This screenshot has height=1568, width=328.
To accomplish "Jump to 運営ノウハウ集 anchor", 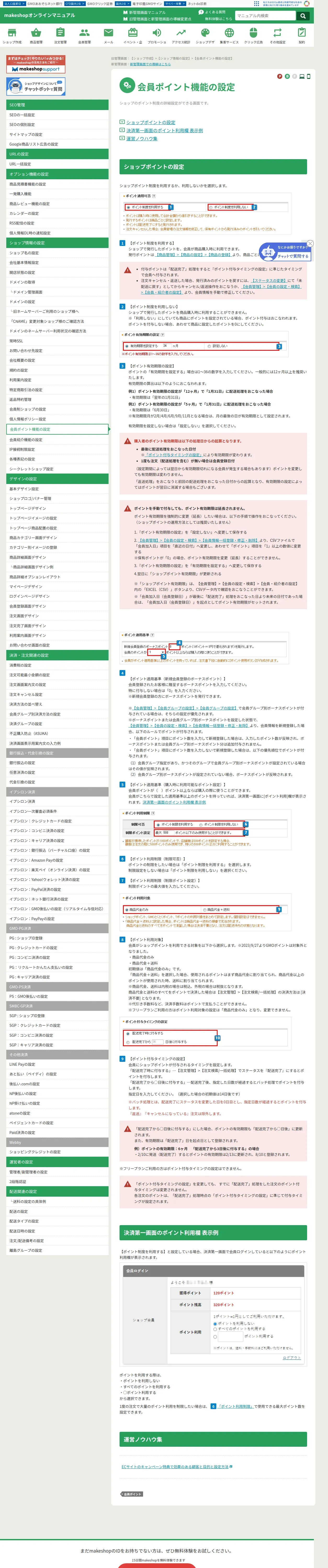I will [x=142, y=139].
